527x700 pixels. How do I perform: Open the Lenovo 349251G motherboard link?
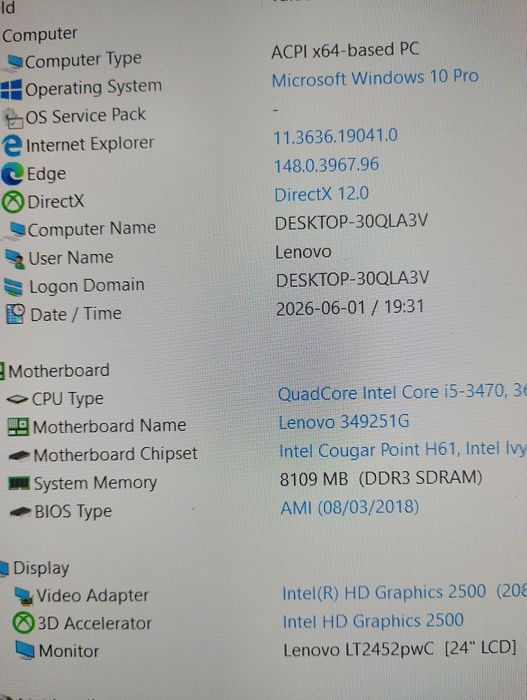[344, 422]
